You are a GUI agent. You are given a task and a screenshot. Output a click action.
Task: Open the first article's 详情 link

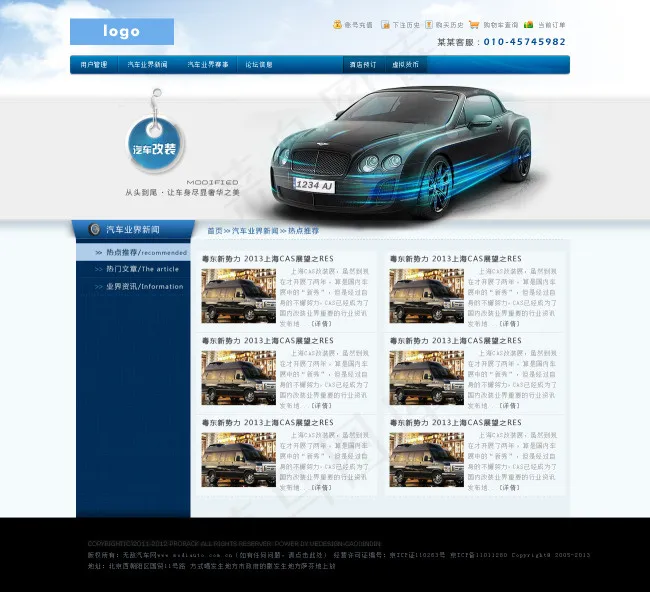pyautogui.click(x=321, y=324)
